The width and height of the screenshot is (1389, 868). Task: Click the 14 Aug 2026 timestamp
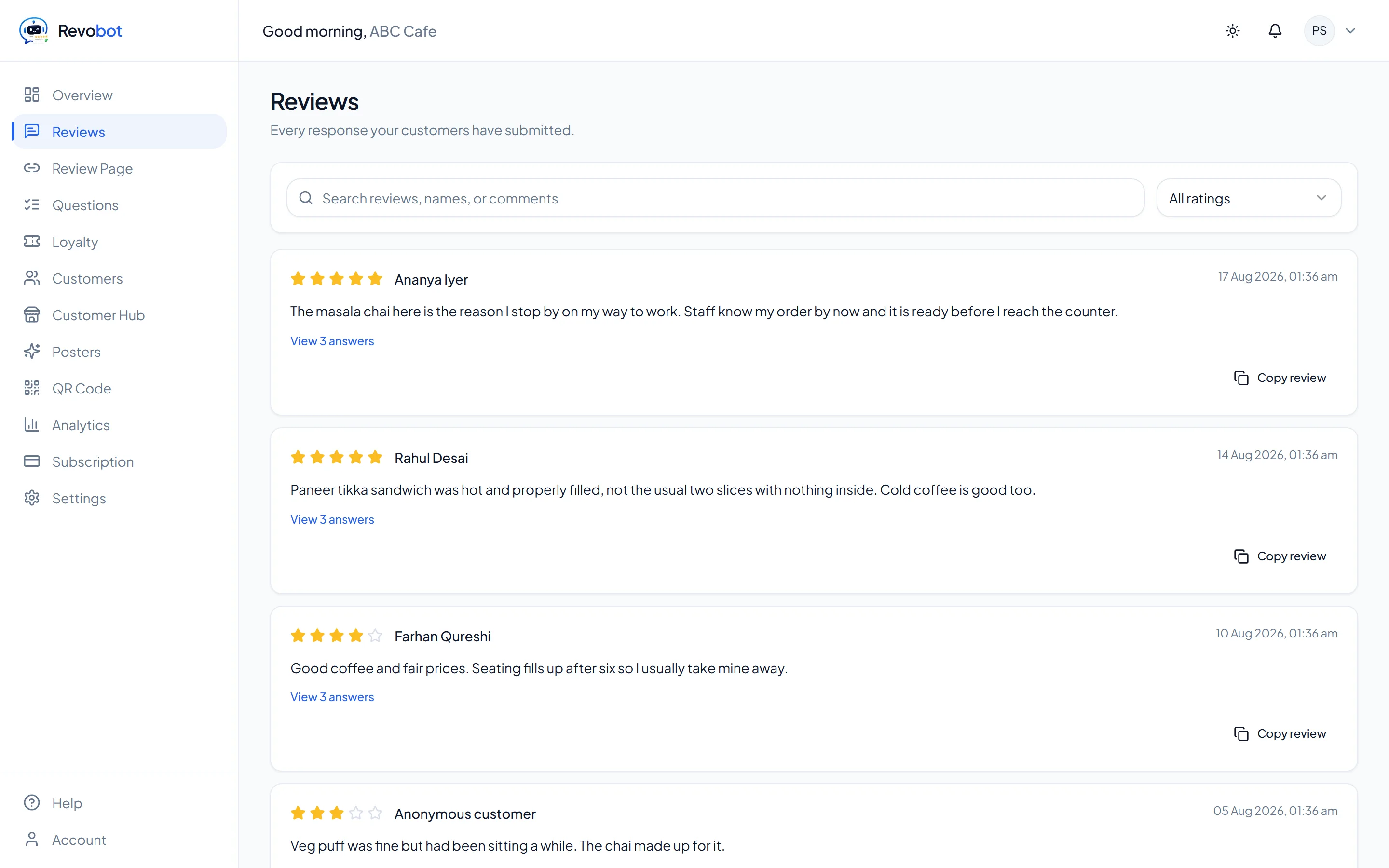click(x=1277, y=455)
